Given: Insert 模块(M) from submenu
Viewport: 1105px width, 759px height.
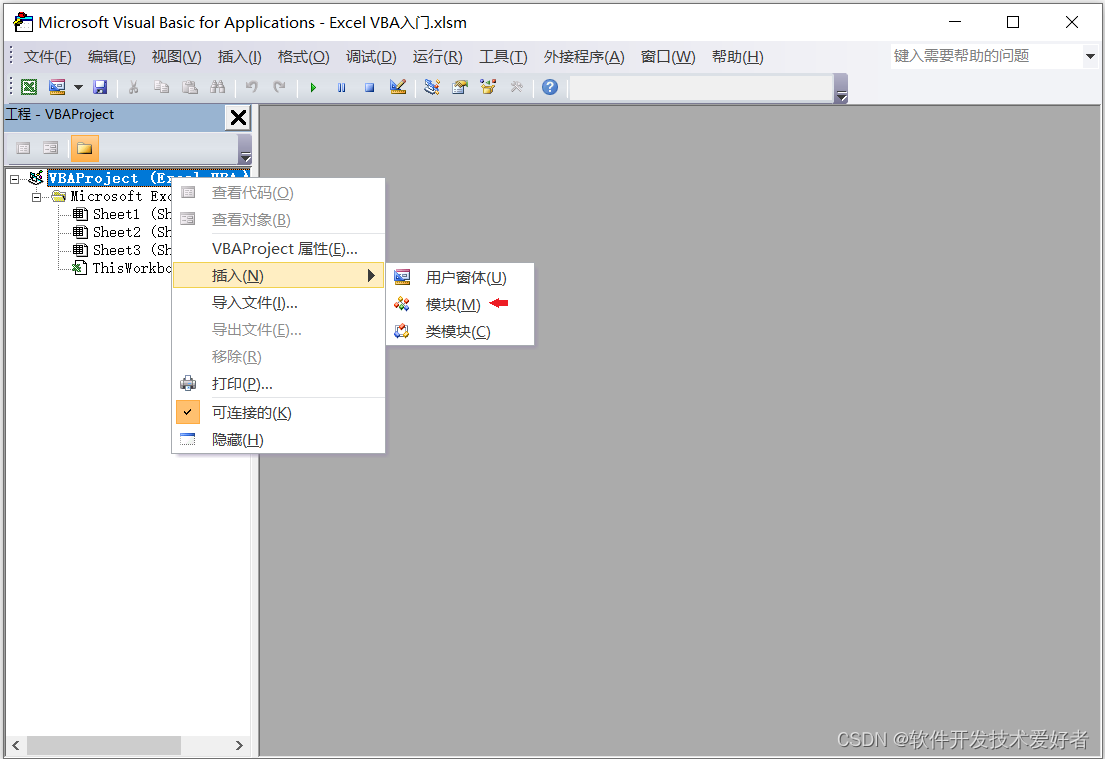Looking at the screenshot, I should 460,304.
